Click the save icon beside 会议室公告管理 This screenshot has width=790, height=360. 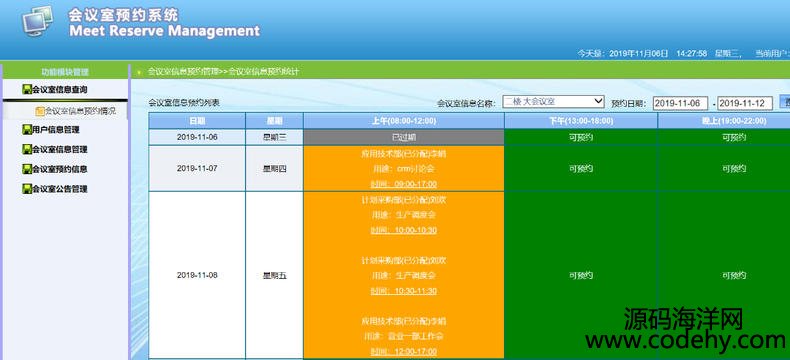[27, 189]
